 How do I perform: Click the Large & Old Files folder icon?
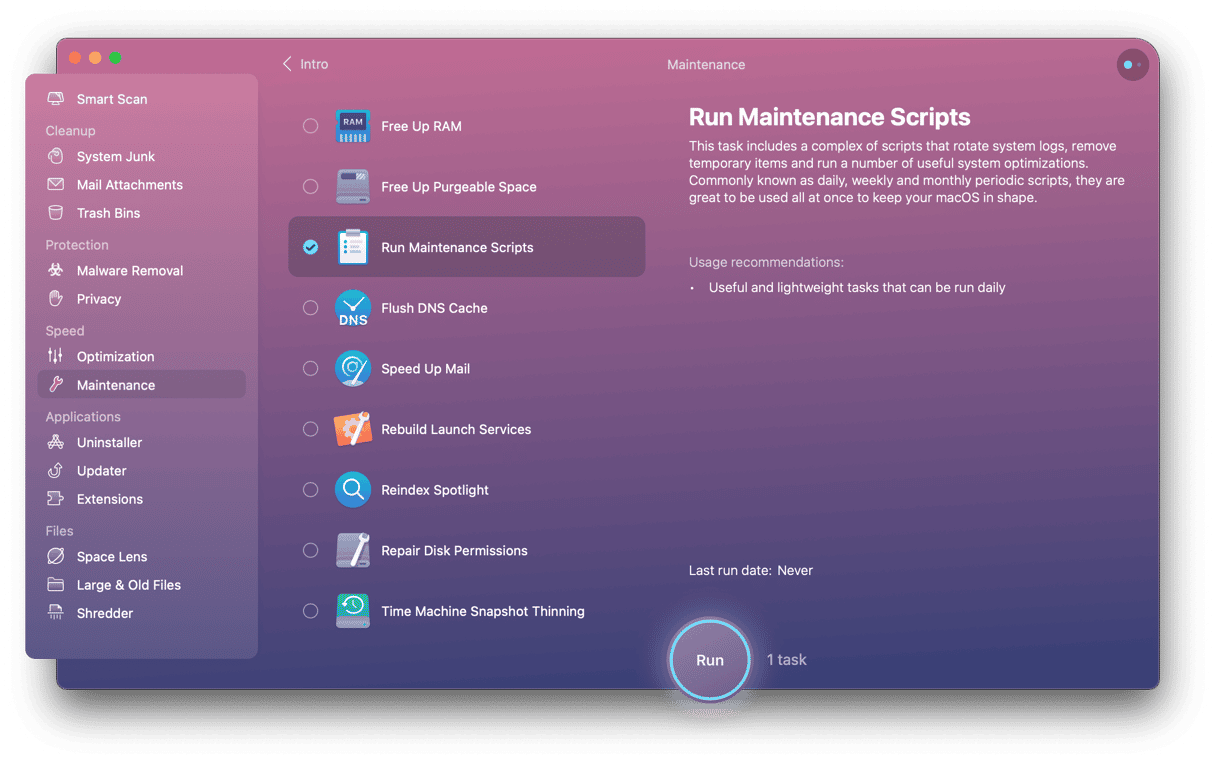pyautogui.click(x=56, y=585)
